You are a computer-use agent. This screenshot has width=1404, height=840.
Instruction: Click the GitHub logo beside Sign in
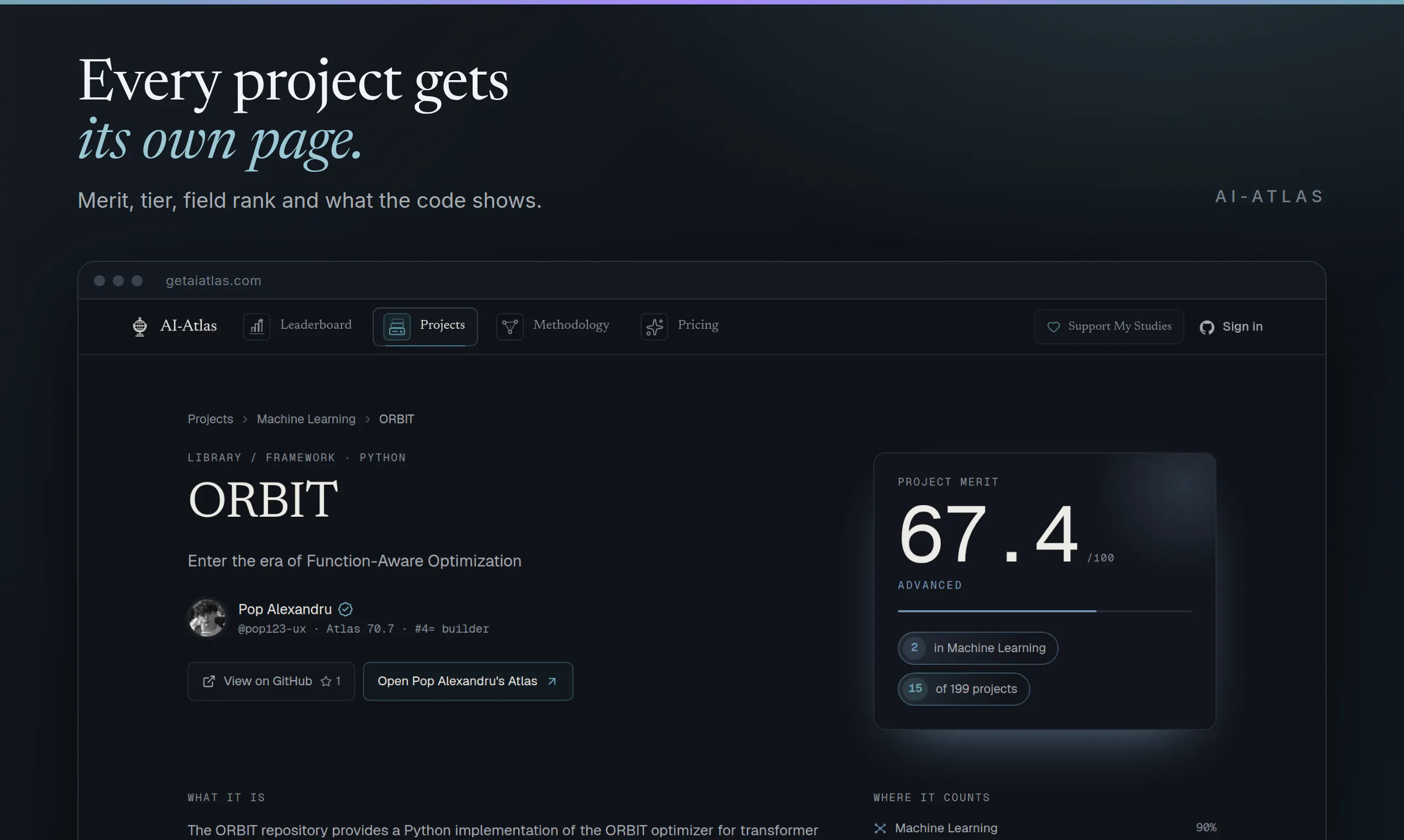click(x=1207, y=327)
